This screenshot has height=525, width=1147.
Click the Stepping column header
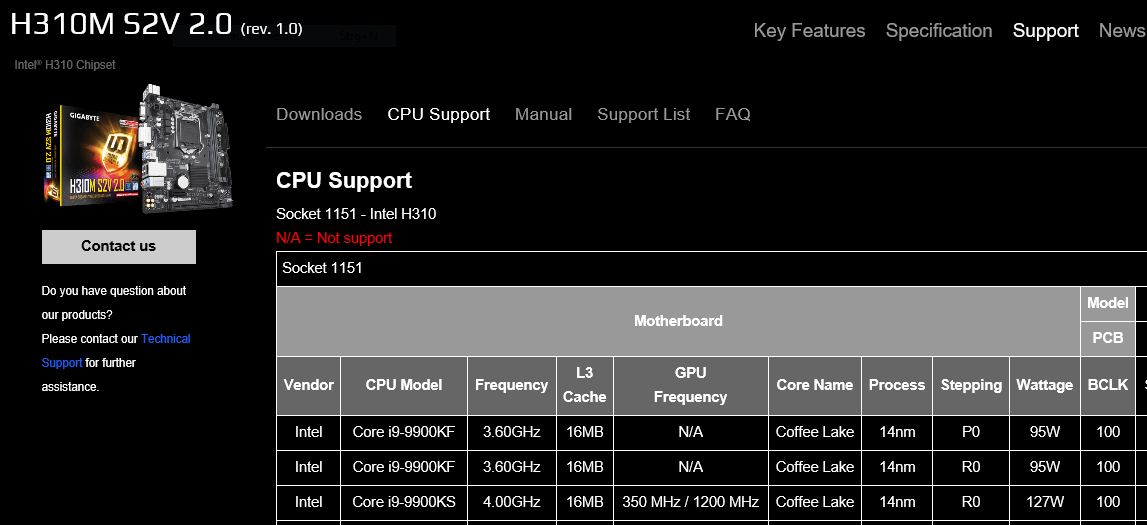tap(971, 385)
